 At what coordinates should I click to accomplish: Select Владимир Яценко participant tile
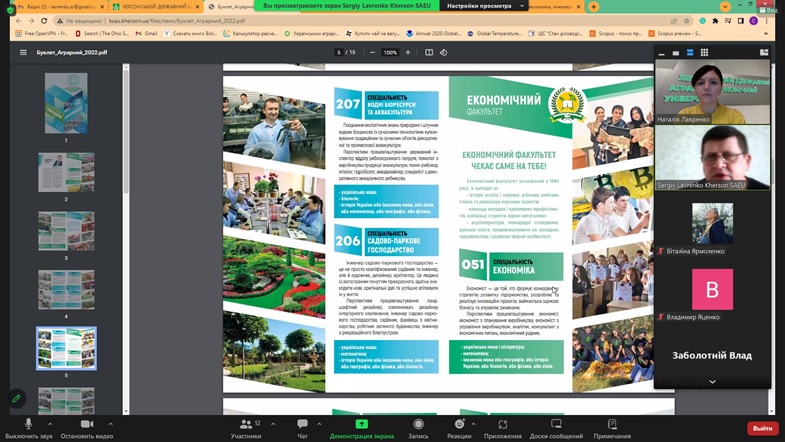pyautogui.click(x=712, y=289)
